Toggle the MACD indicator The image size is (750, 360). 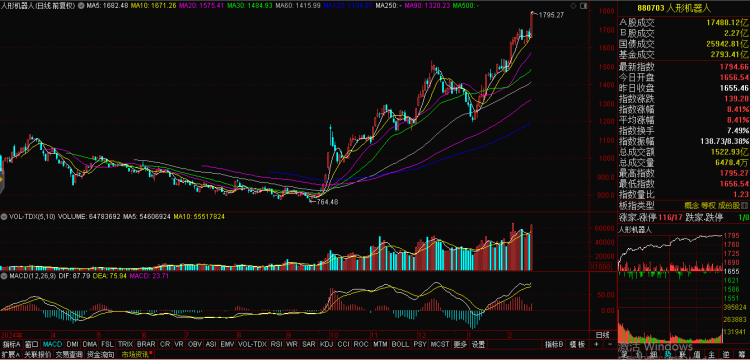[52, 344]
